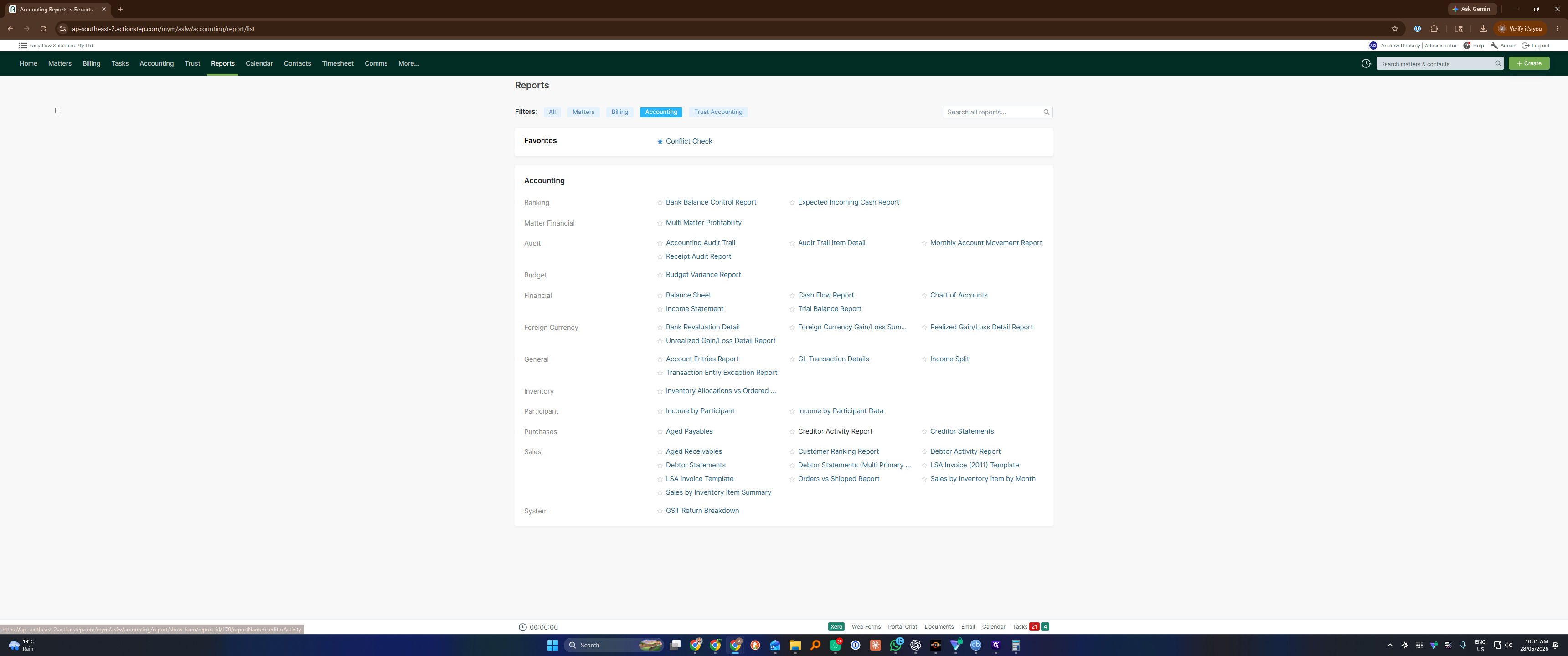The width and height of the screenshot is (1568, 656).
Task: Open the Home menu
Action: [x=28, y=63]
